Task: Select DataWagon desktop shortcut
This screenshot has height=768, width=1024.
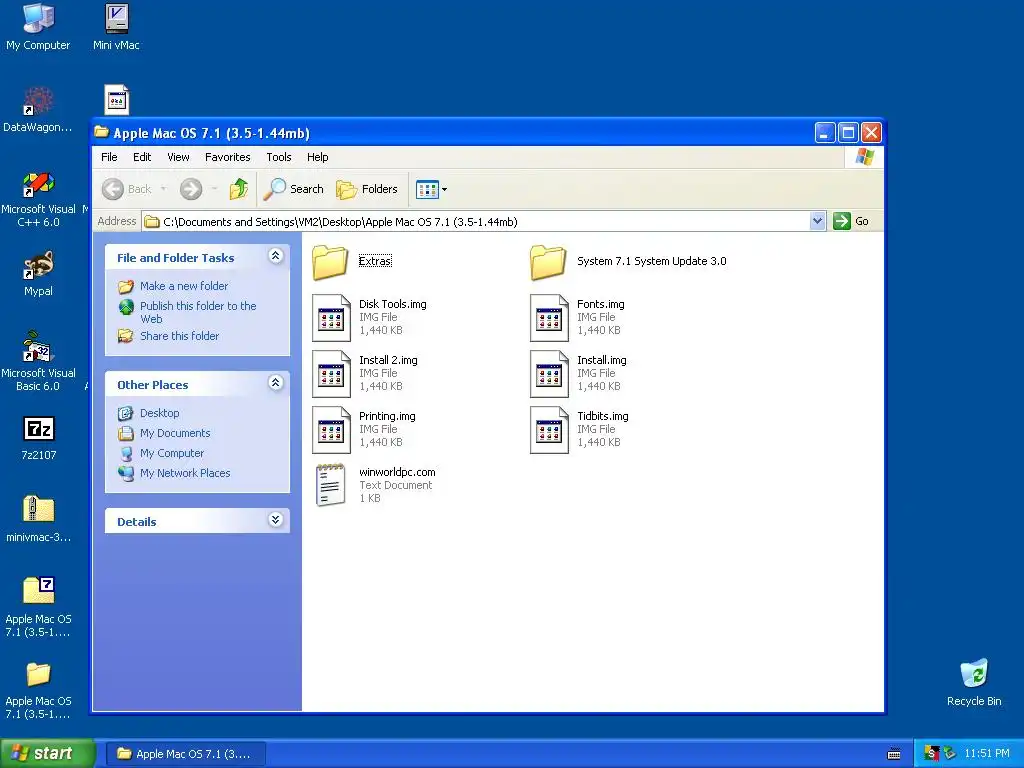Action: pos(38,110)
